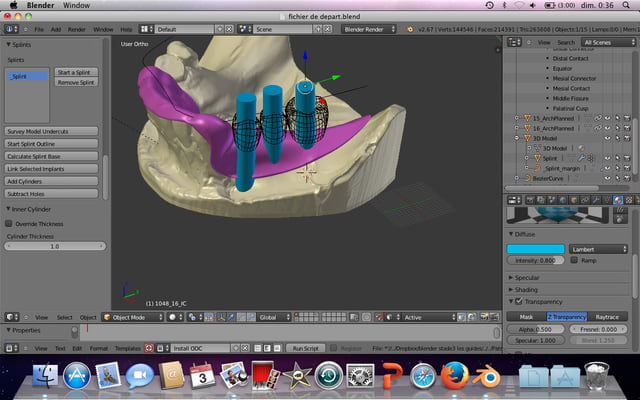Screen dimensions: 640x400
Task: Click the Start a Splint button
Action: (77, 72)
